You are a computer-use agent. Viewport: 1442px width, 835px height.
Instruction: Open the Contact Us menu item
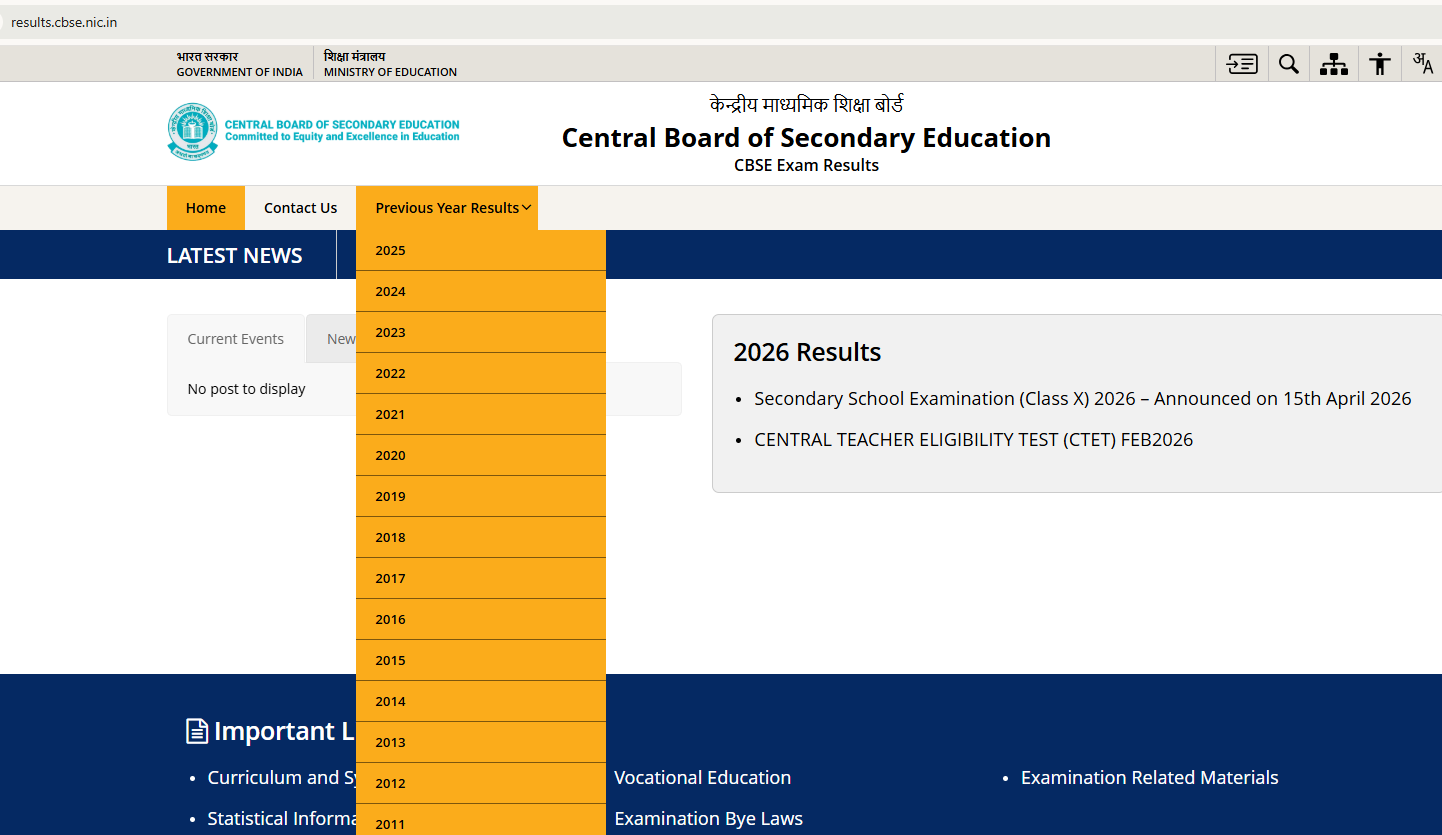tap(300, 207)
